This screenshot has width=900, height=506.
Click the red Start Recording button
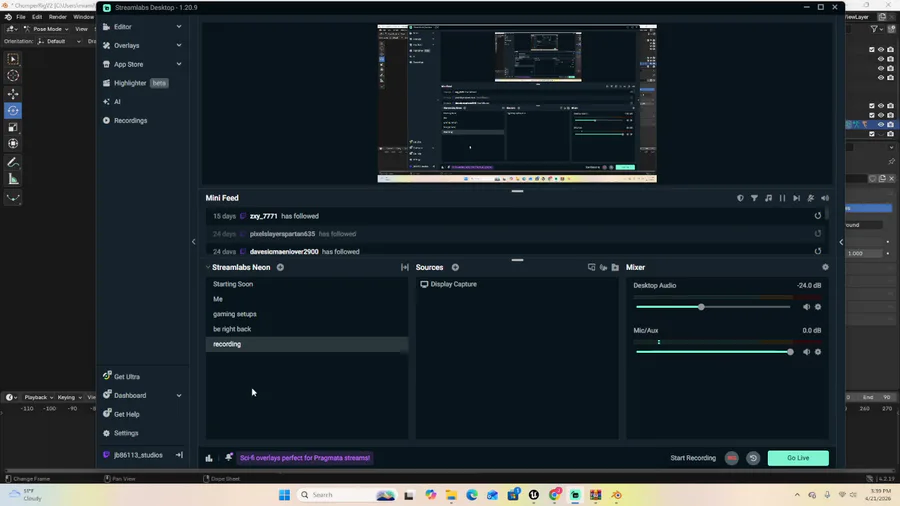pos(731,458)
